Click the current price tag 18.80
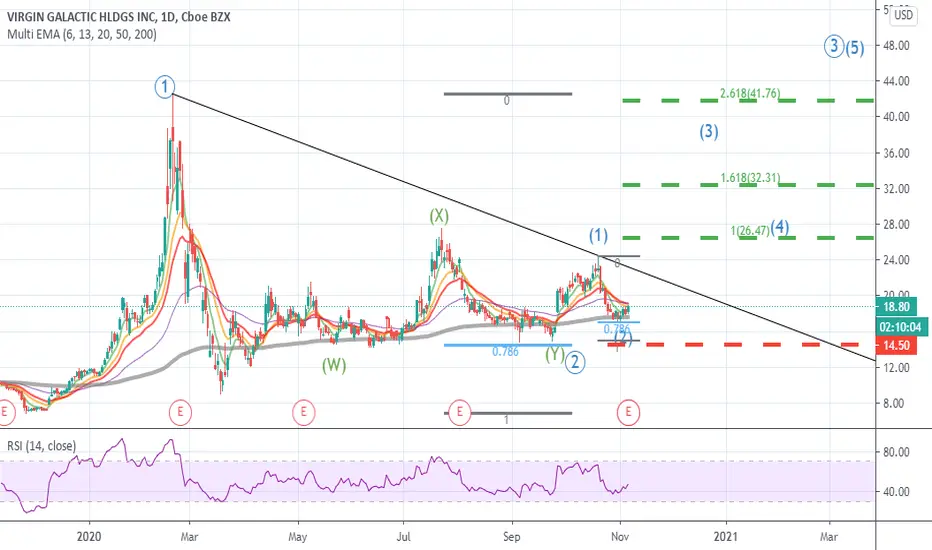932x550 pixels. click(896, 307)
